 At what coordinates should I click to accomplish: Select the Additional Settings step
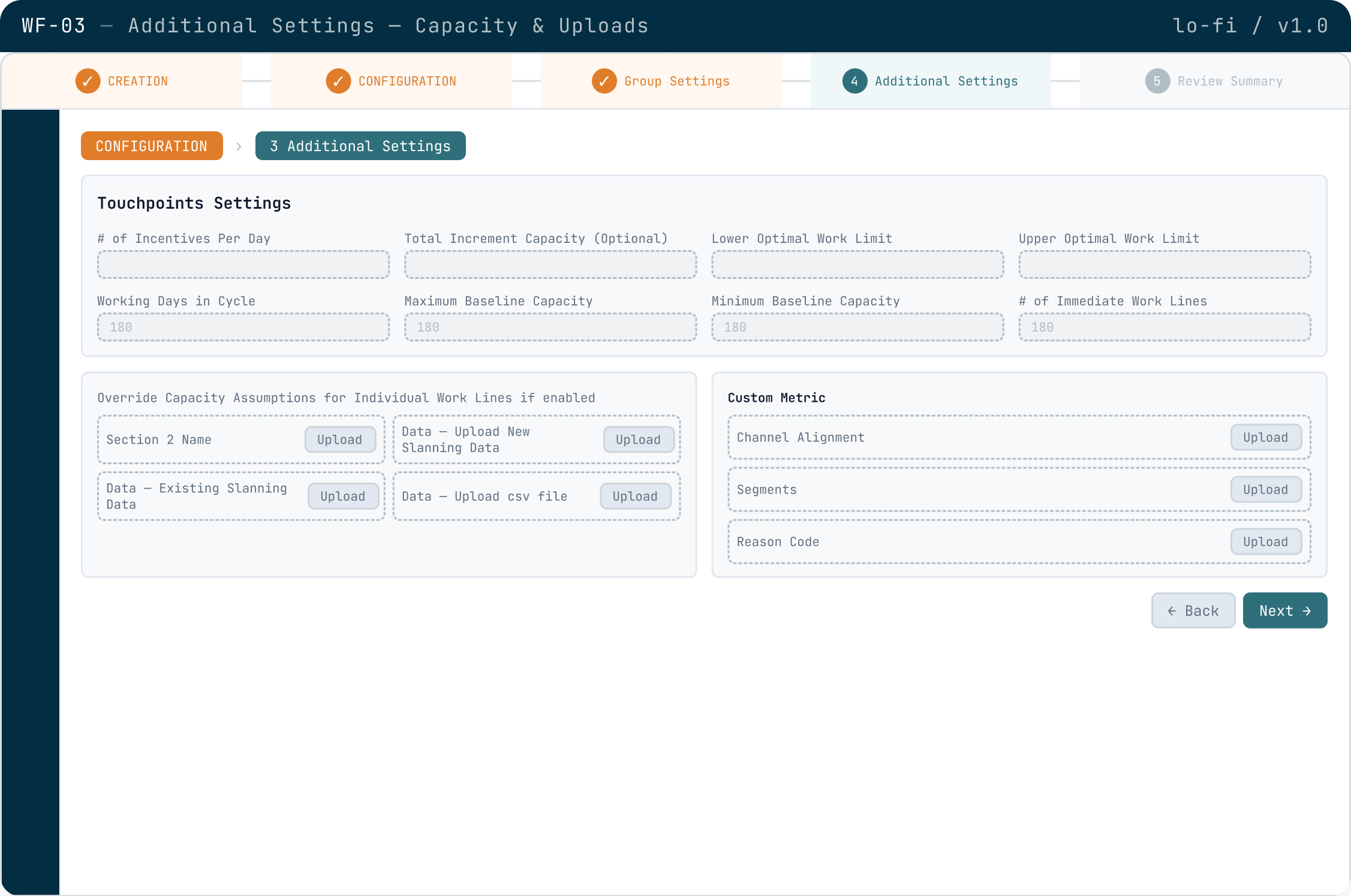coord(930,81)
